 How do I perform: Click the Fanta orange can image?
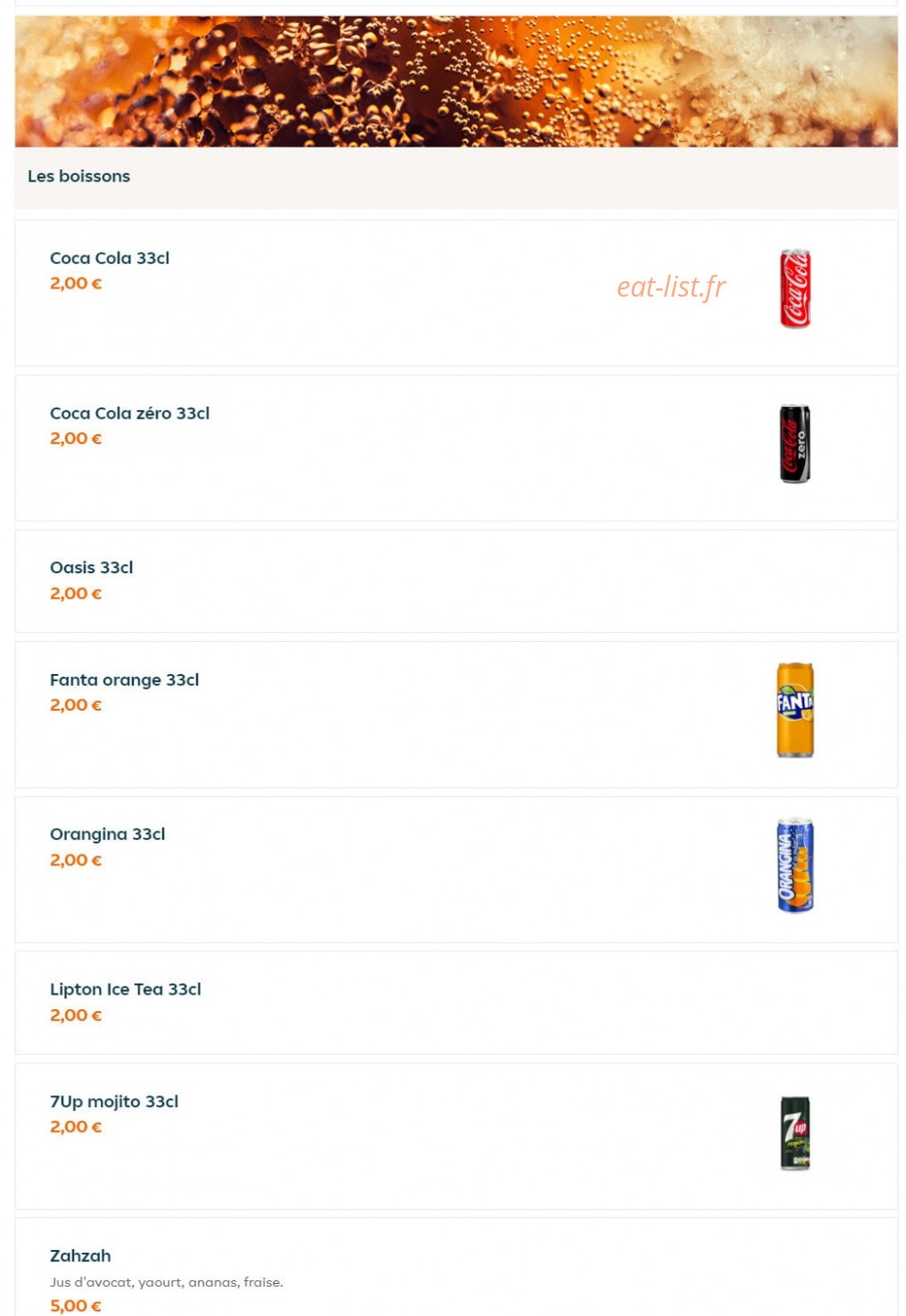point(795,710)
